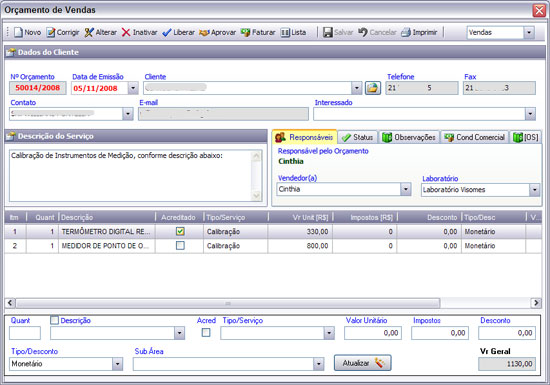Click the Descrição column header

[107, 217]
